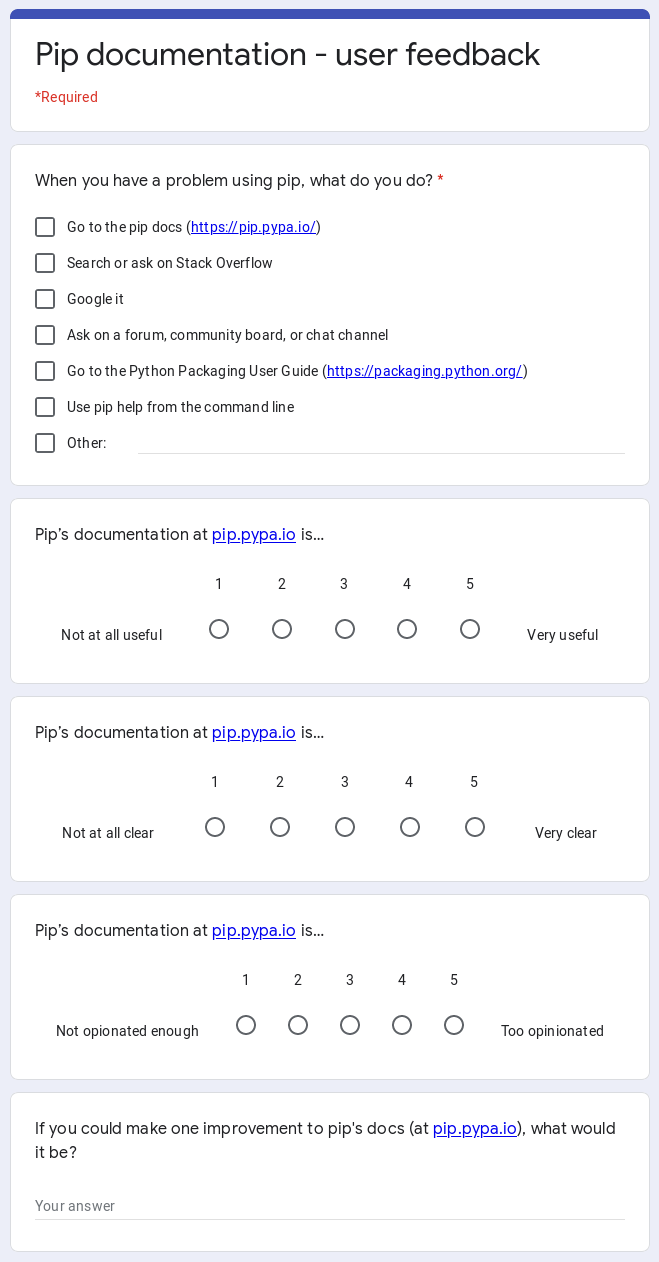Check 'Use pip help from the command line'

45,407
